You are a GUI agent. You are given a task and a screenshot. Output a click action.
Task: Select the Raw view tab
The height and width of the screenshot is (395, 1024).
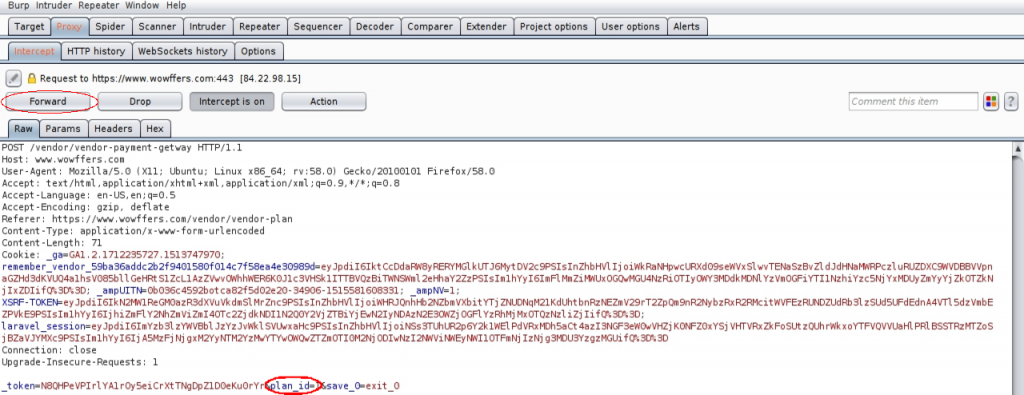(x=24, y=129)
